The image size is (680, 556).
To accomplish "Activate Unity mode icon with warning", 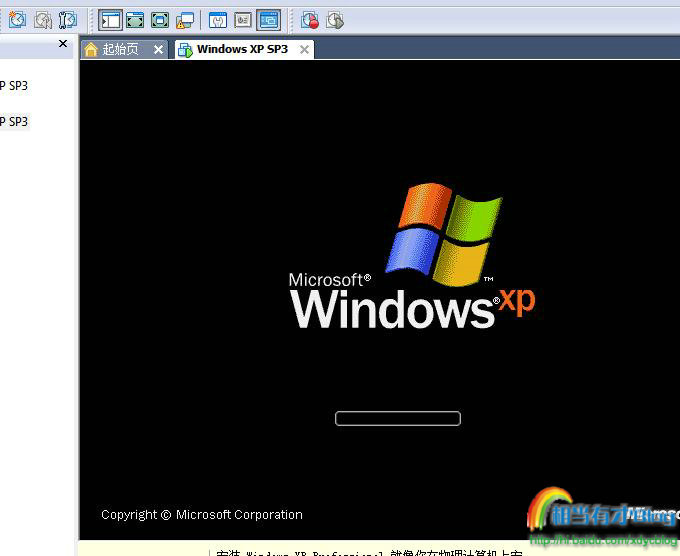I will point(185,20).
